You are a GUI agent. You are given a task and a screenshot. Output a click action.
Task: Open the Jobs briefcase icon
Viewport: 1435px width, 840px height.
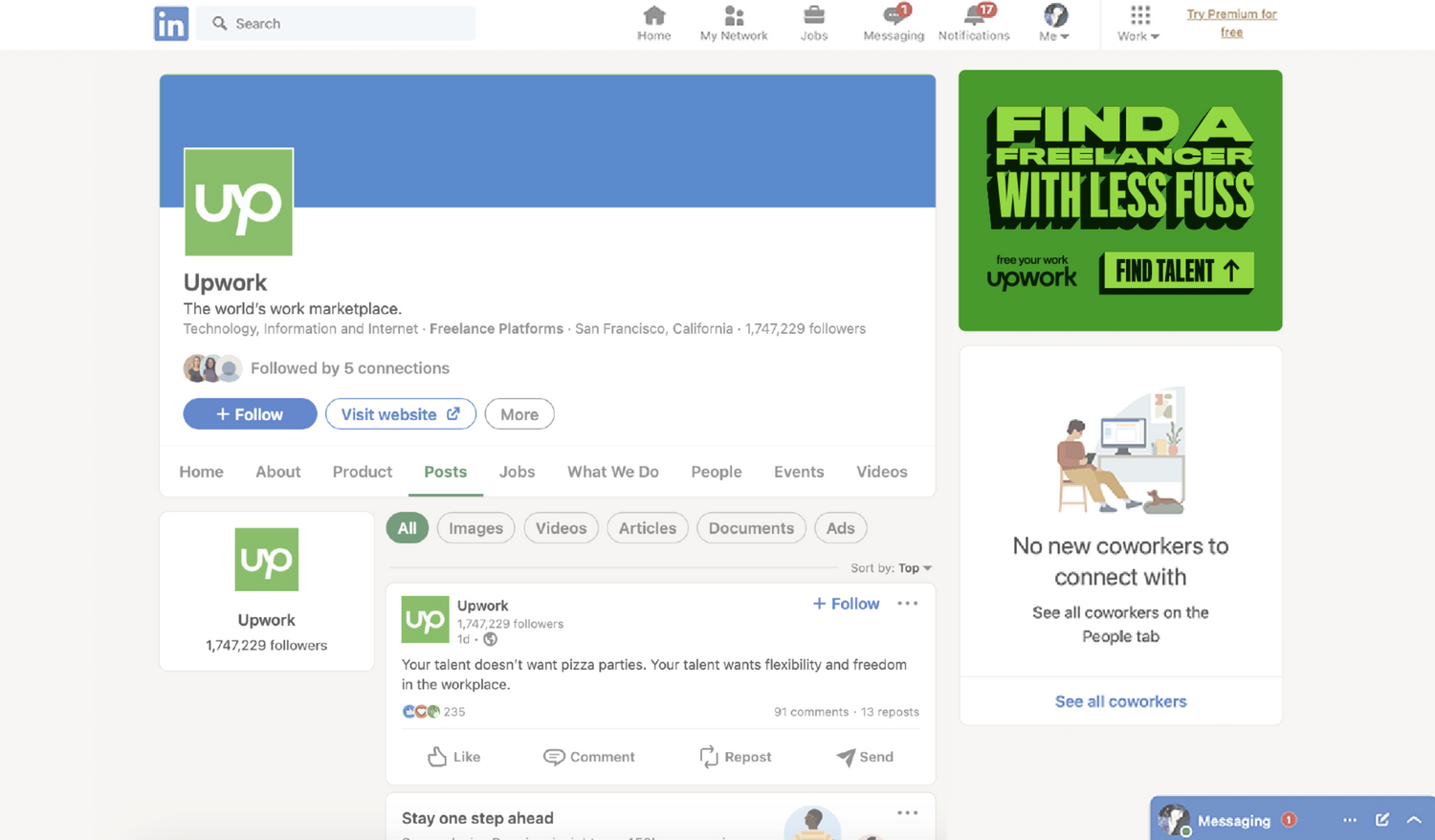click(814, 23)
